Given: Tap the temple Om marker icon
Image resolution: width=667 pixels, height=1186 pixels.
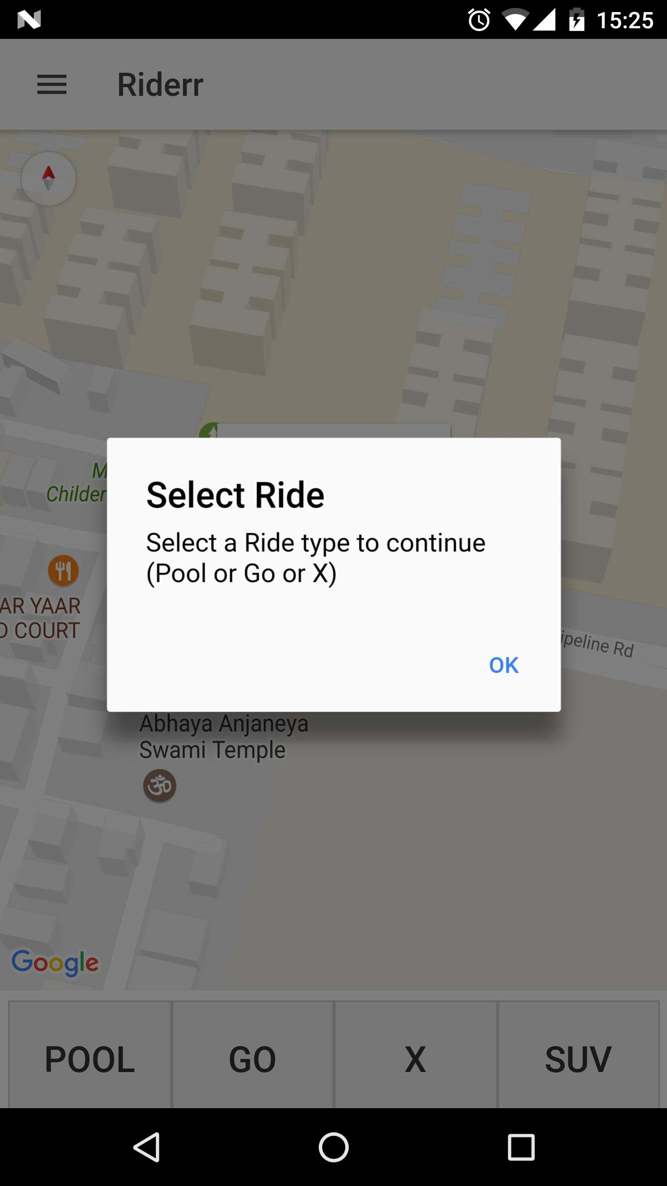Looking at the screenshot, I should tap(160, 786).
